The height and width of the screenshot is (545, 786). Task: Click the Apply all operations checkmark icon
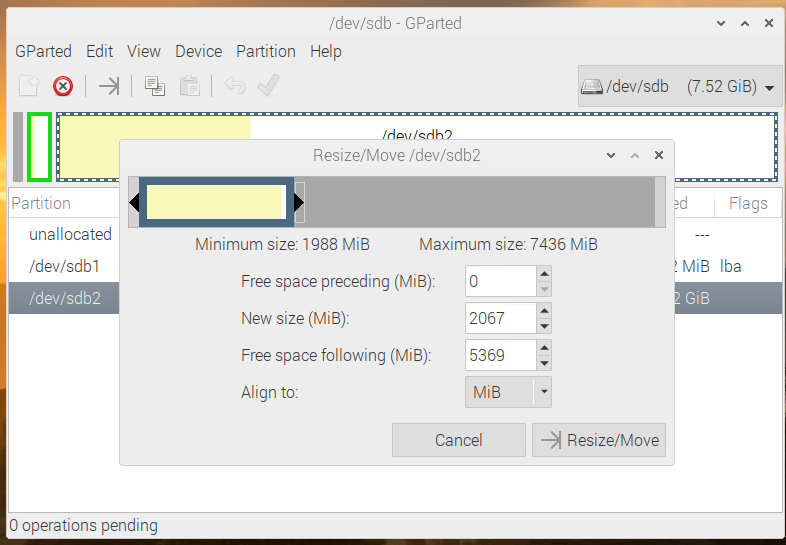click(268, 85)
